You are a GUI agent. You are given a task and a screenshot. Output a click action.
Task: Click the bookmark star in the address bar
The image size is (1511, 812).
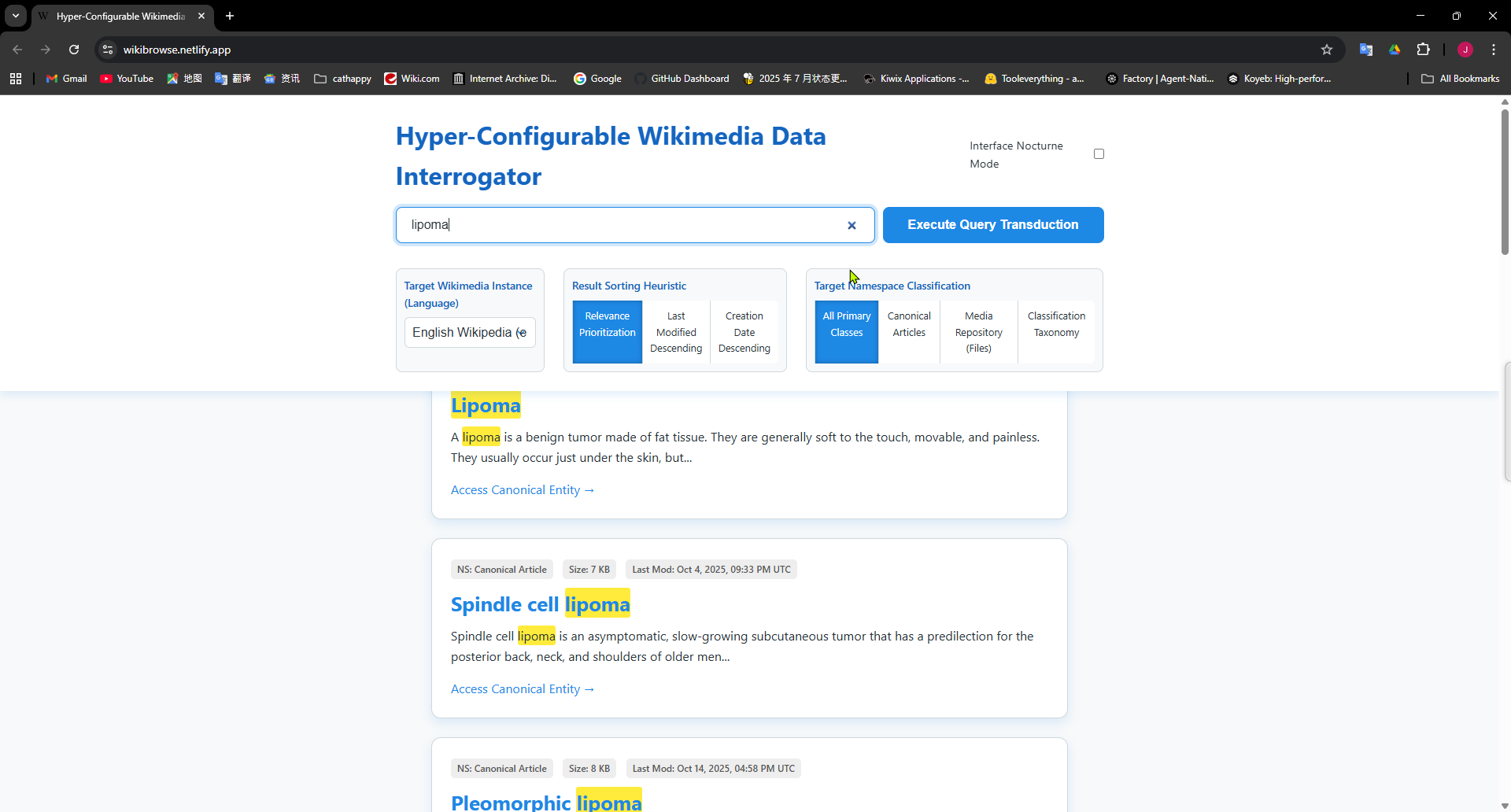click(1328, 49)
